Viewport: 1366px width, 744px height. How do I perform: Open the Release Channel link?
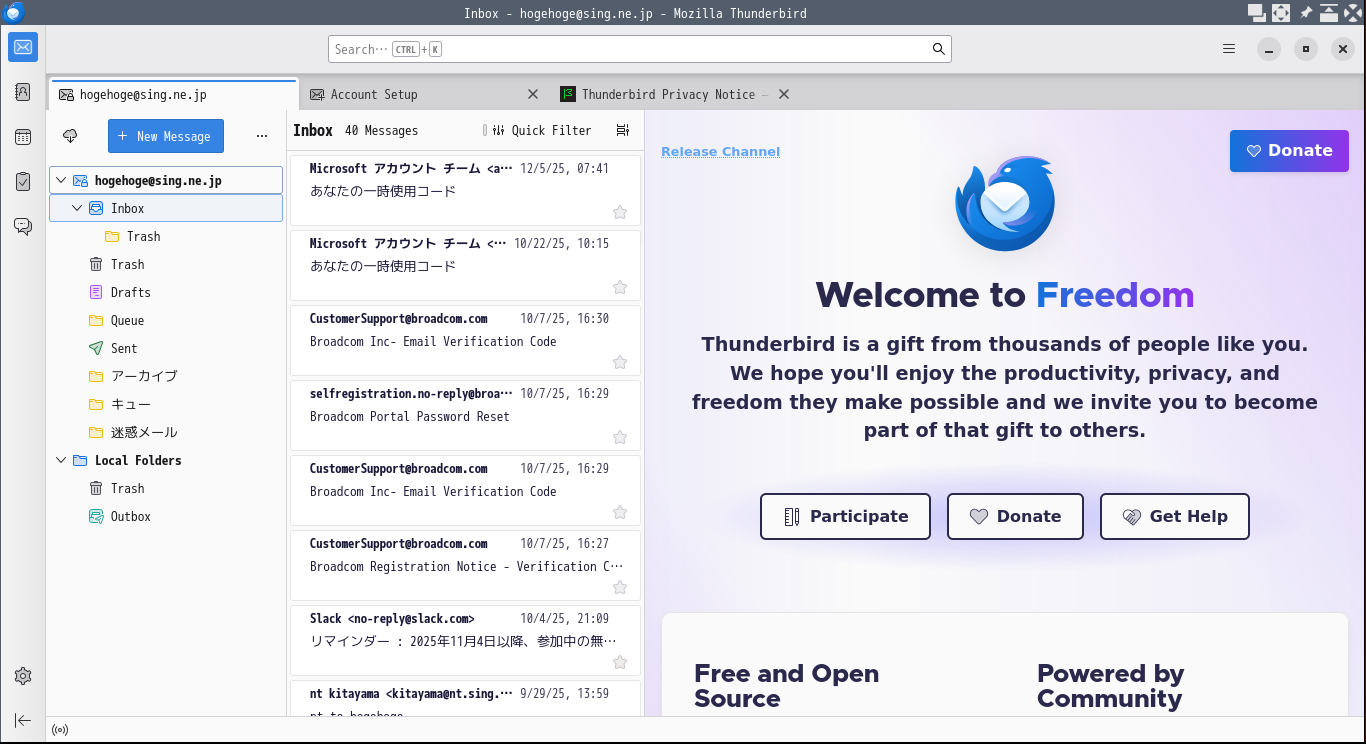tap(720, 152)
